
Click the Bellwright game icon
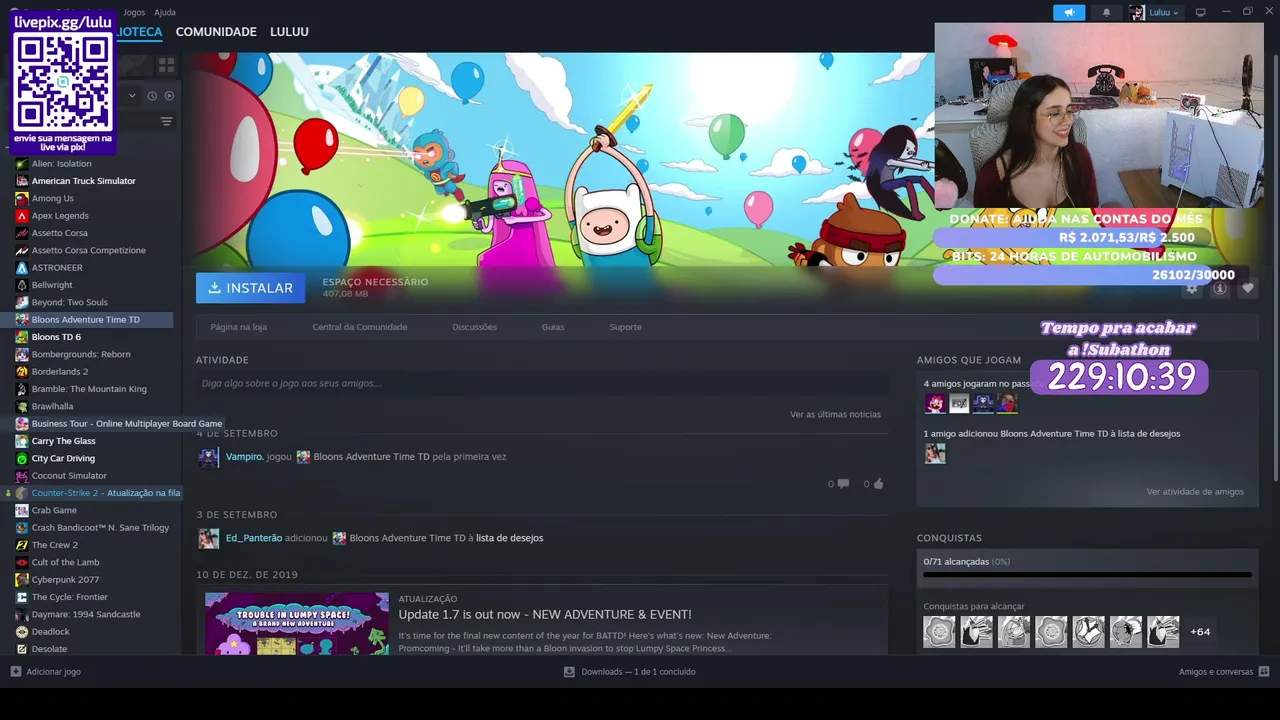click(22, 285)
